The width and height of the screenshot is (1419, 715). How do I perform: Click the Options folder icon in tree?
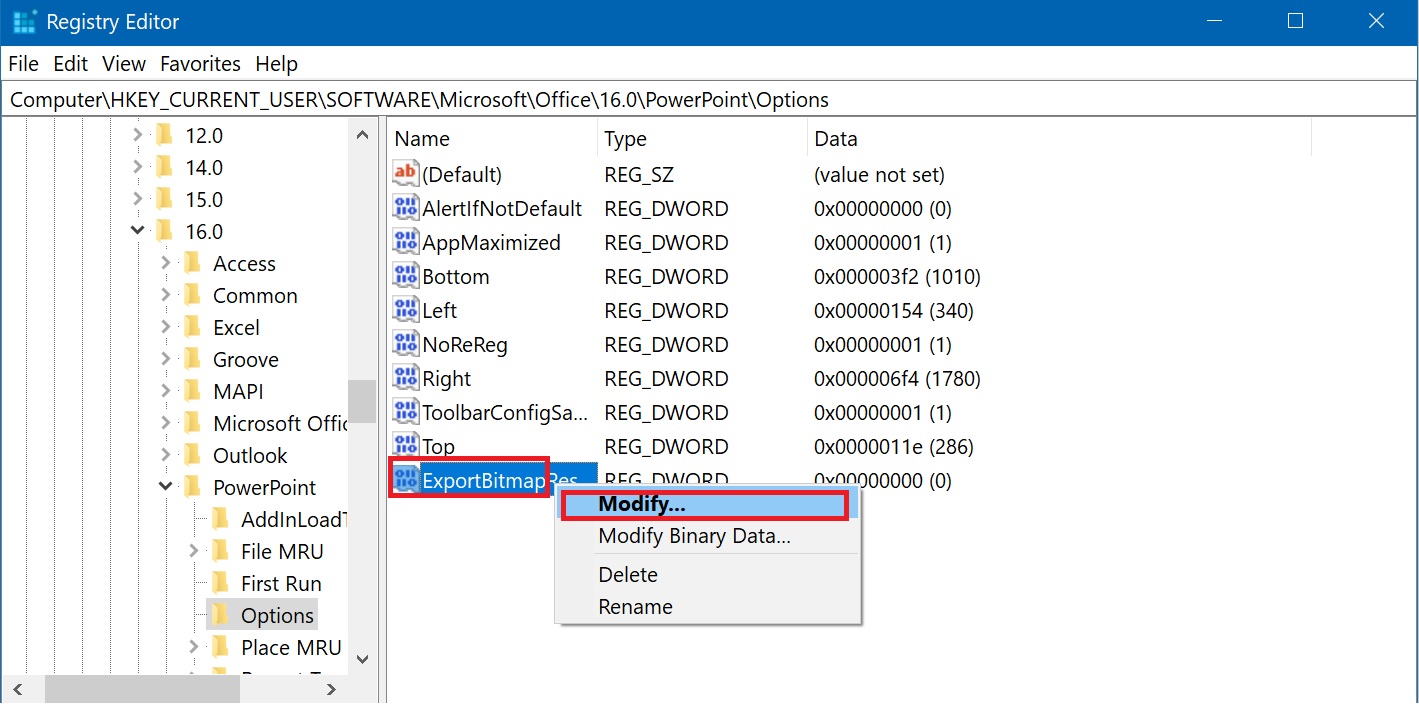click(x=221, y=615)
